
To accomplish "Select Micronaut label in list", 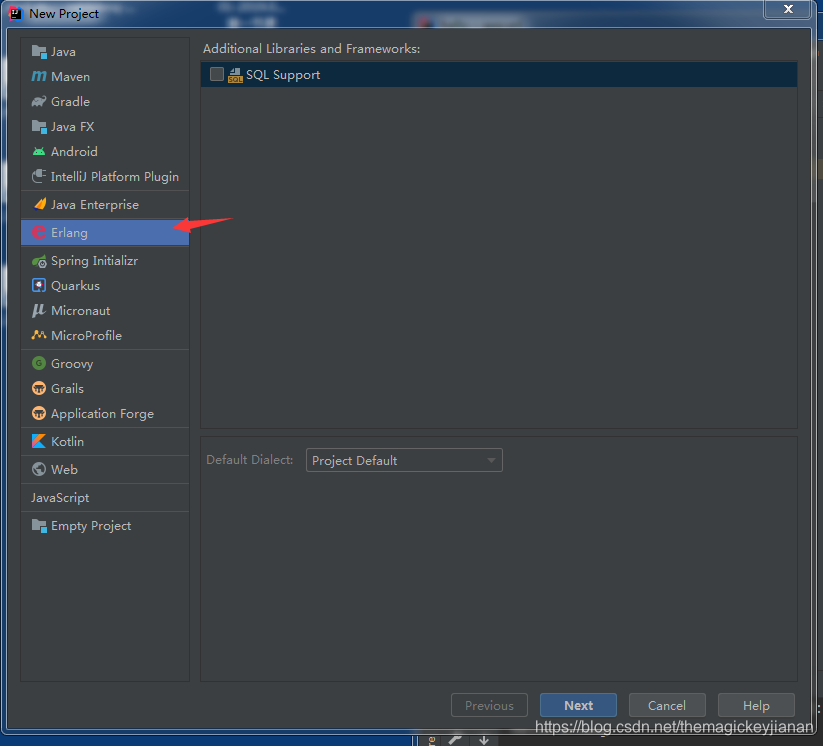I will point(80,311).
